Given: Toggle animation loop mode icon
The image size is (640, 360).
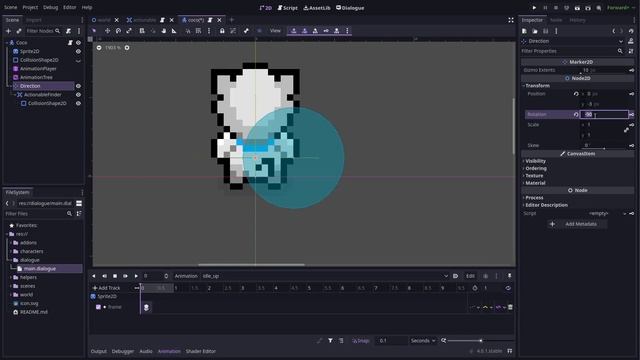Looking at the screenshot, I should tap(508, 288).
